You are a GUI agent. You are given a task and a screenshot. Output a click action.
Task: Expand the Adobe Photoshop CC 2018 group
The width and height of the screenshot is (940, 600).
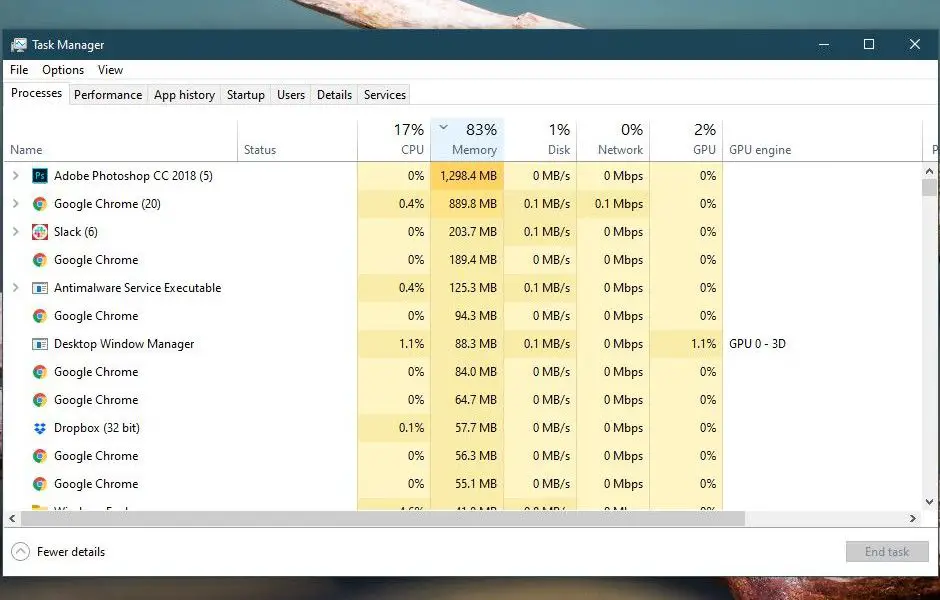pyautogui.click(x=16, y=176)
